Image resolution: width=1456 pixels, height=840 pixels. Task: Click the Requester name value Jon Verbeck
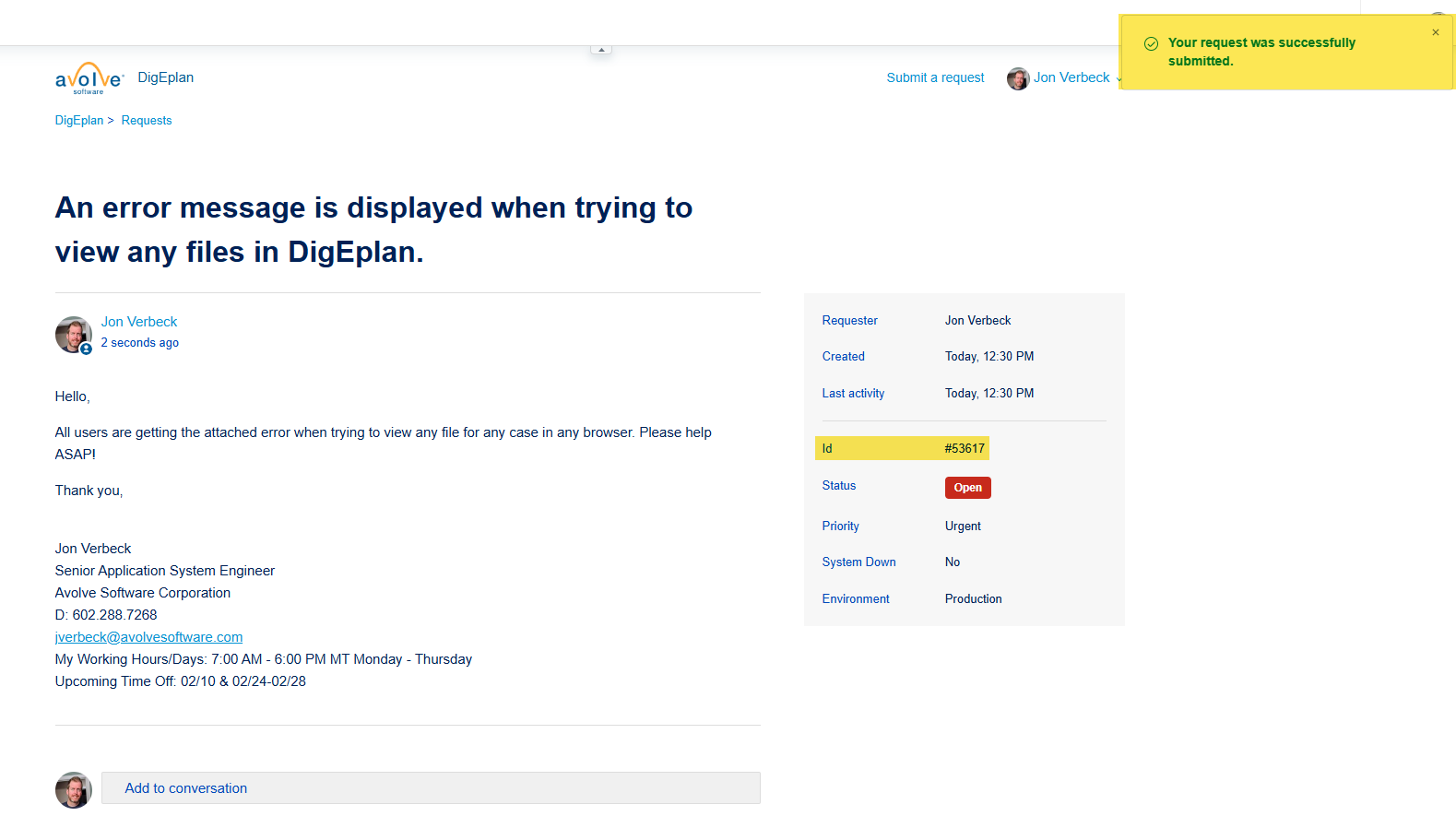pos(977,321)
